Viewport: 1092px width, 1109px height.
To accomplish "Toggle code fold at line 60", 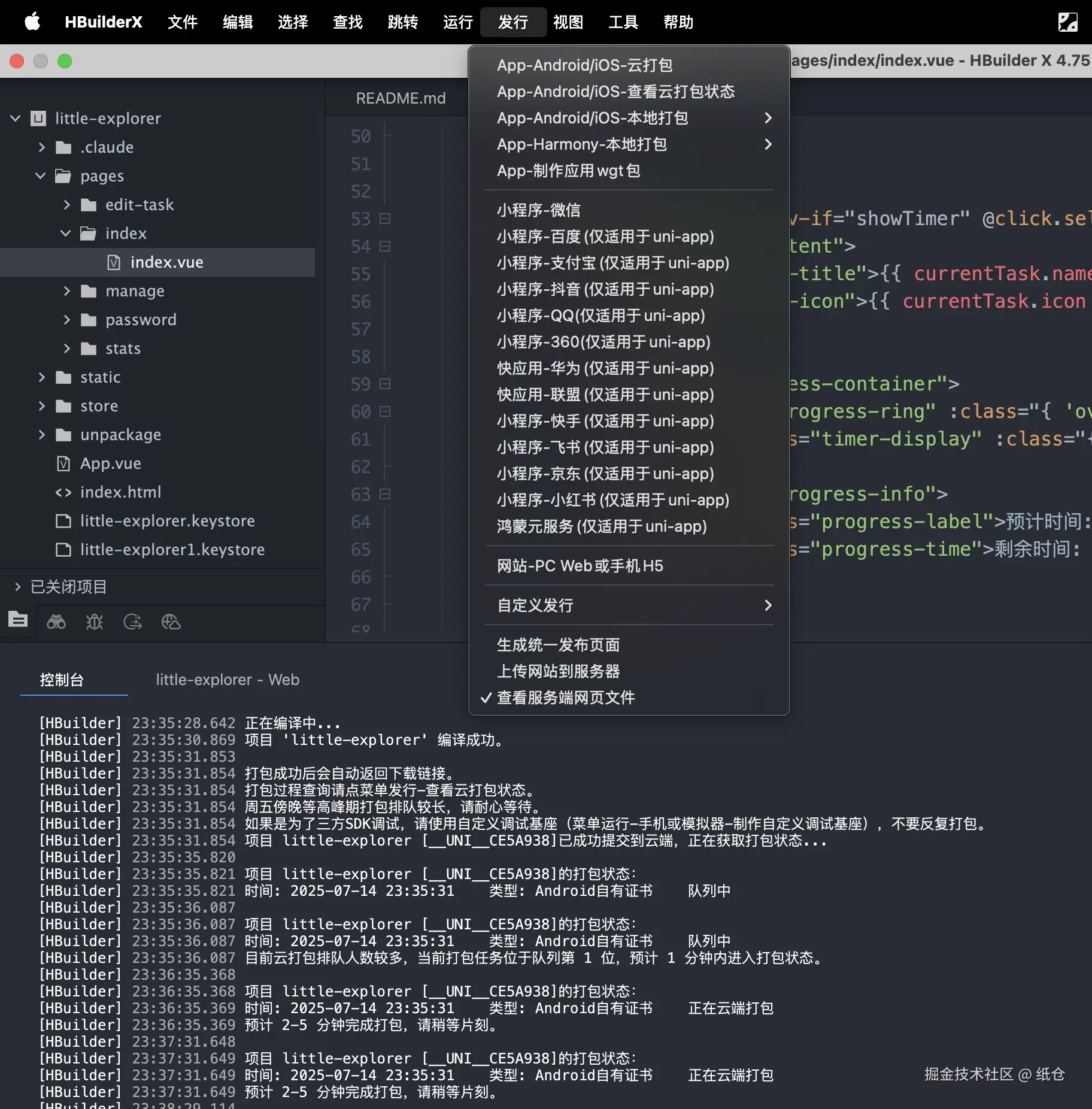I will [385, 411].
